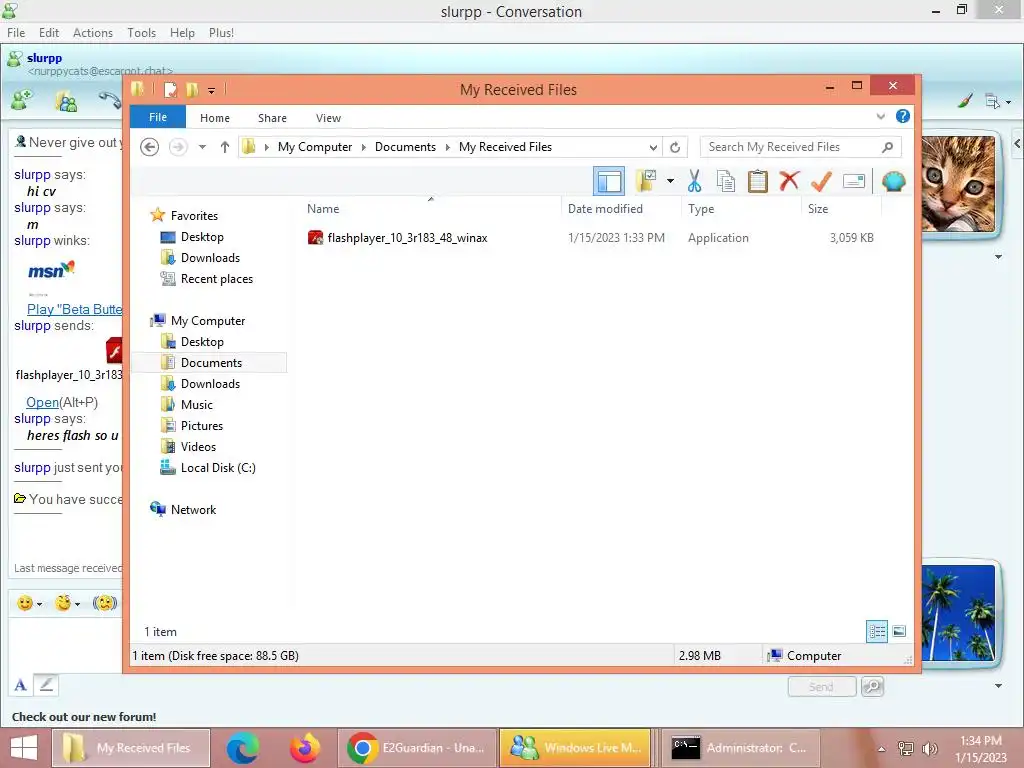1024x768 pixels.
Task: Expand the address bar history dropdown
Action: (x=653, y=147)
